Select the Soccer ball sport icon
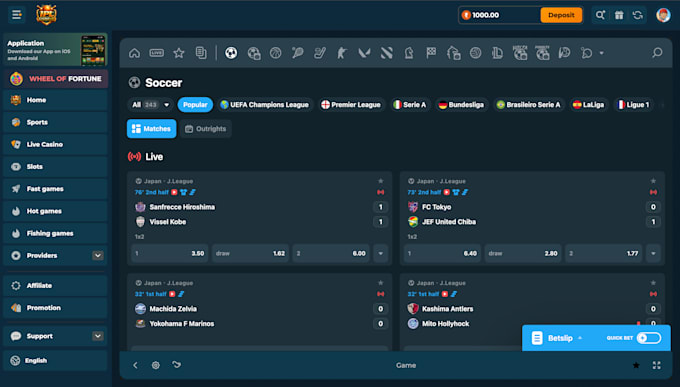Screen dimensions: 680x387 tap(231, 53)
